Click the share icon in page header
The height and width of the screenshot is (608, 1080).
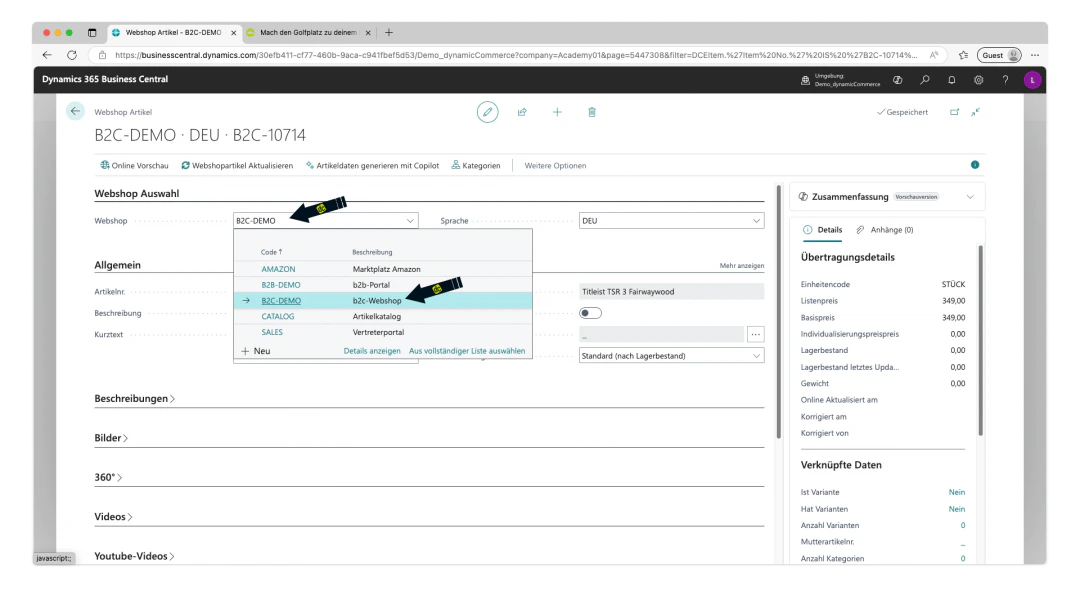point(522,112)
